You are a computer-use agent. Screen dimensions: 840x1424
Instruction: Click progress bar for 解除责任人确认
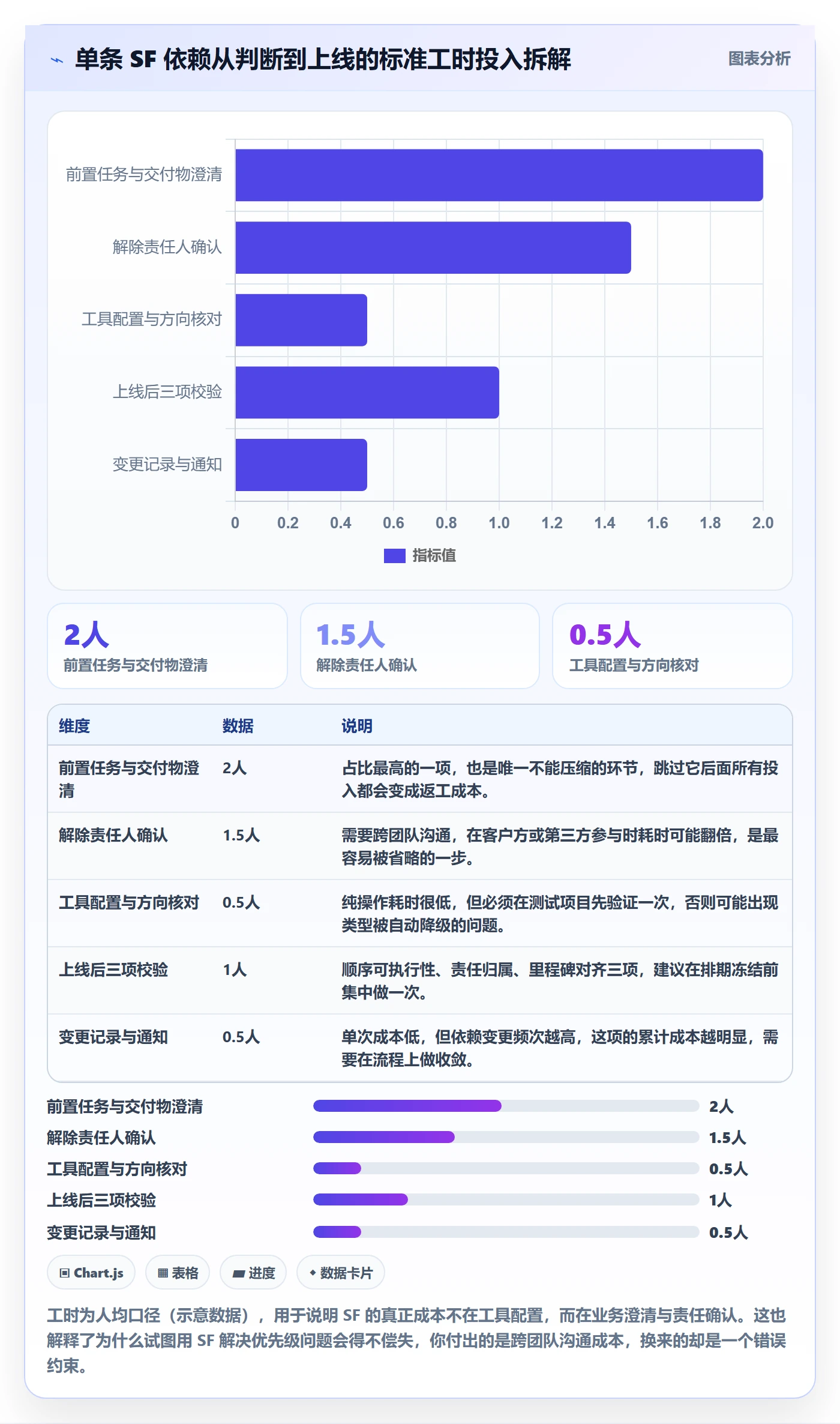tap(506, 1137)
